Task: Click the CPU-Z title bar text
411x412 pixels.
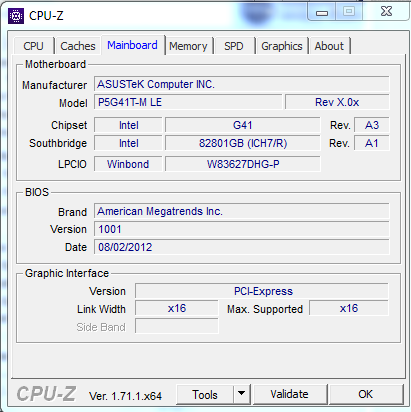Action: point(46,16)
